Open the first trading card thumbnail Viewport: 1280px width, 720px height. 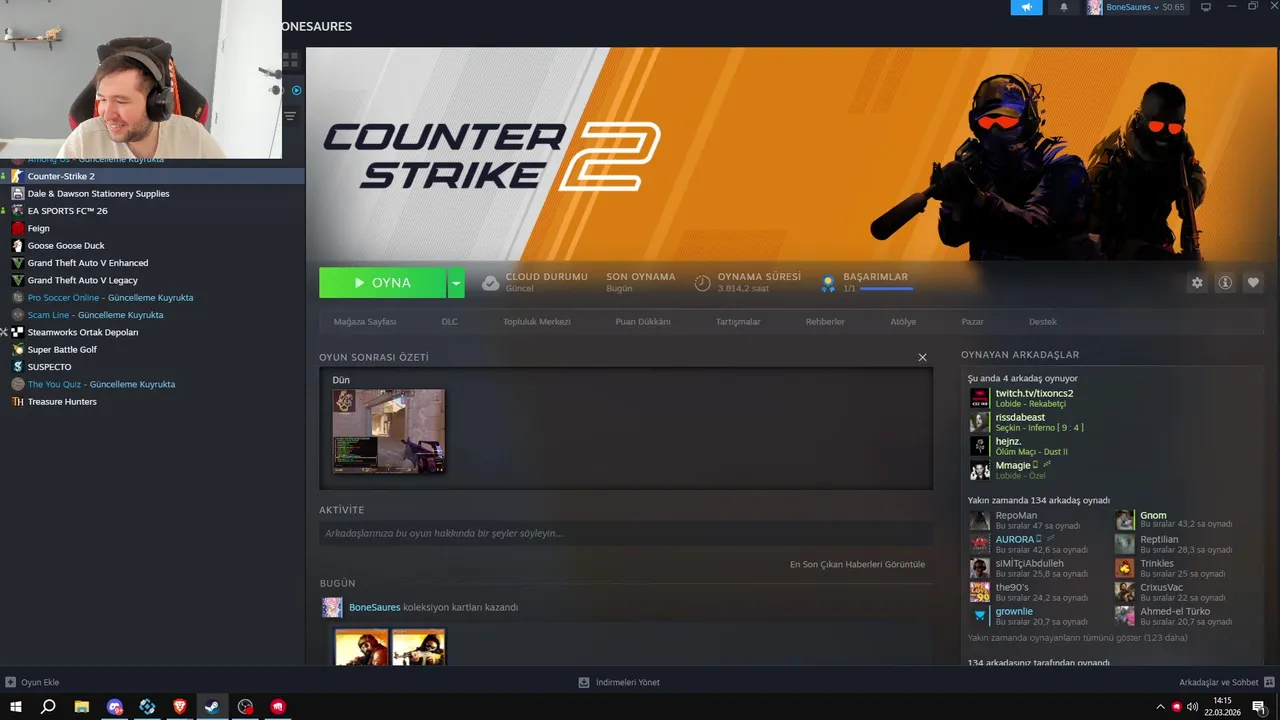tap(361, 647)
